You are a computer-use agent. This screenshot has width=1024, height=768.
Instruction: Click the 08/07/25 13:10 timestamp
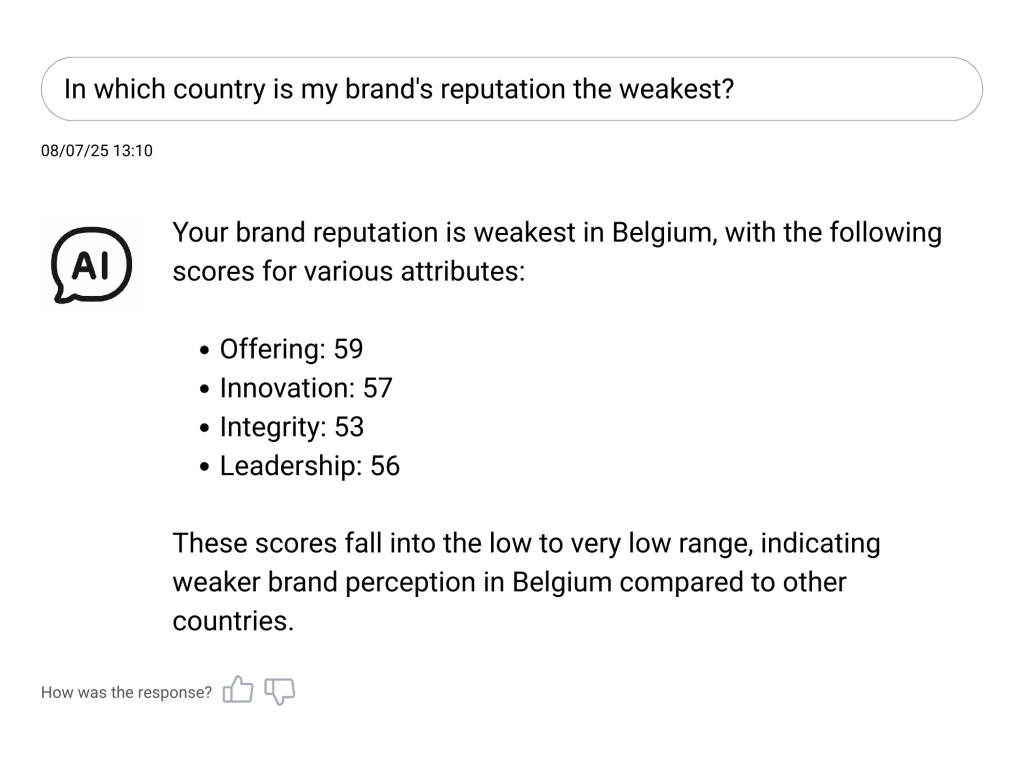[x=96, y=151]
